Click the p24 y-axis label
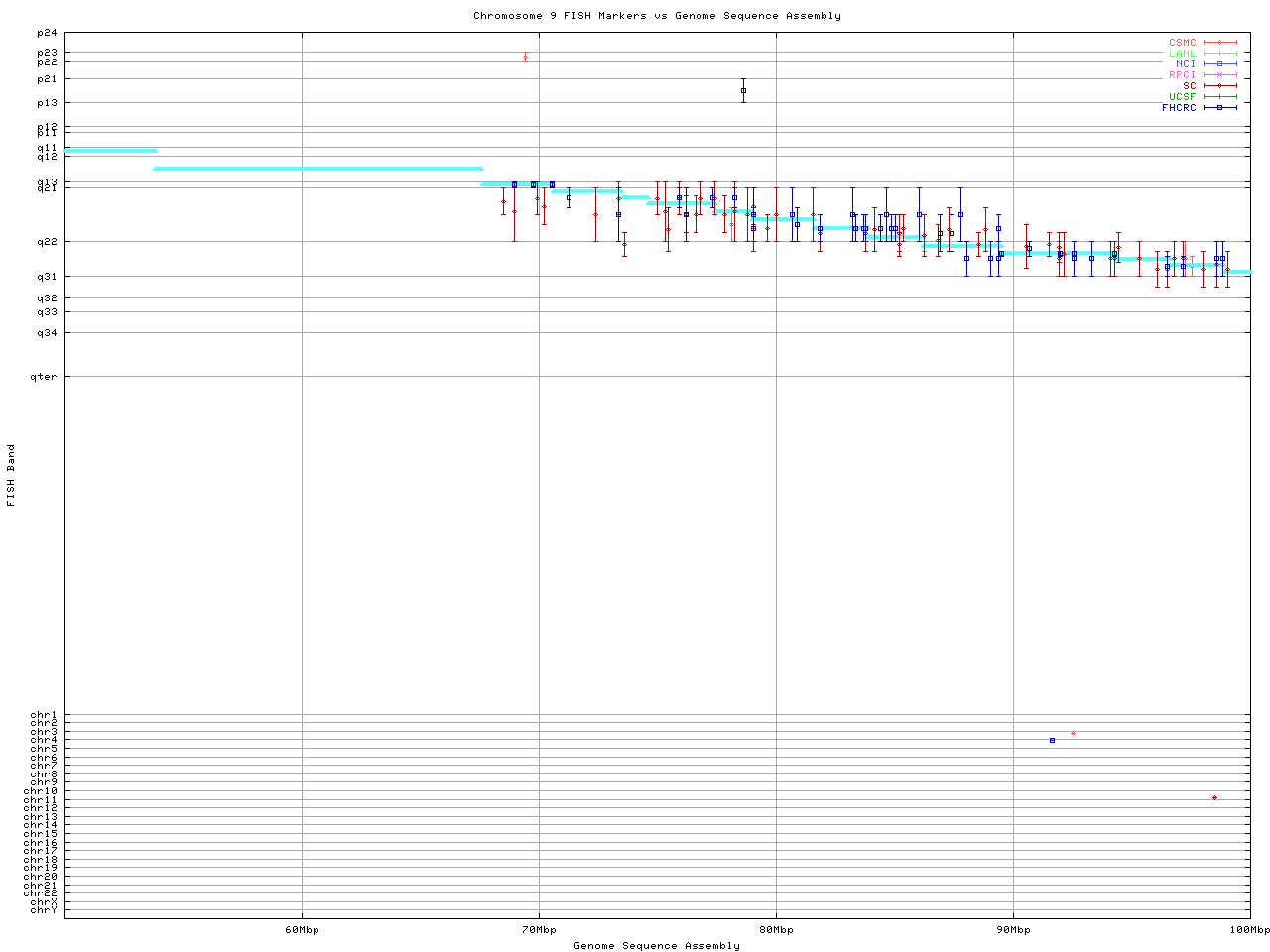 [x=47, y=33]
